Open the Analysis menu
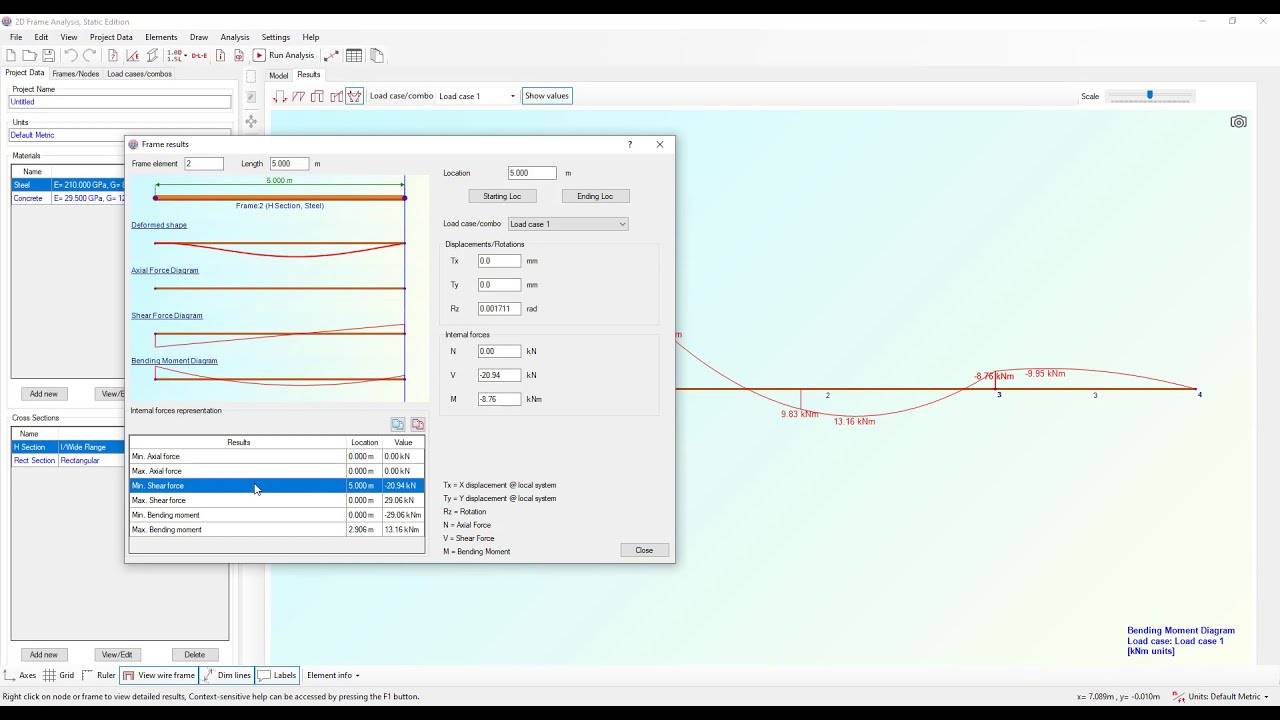 [235, 37]
